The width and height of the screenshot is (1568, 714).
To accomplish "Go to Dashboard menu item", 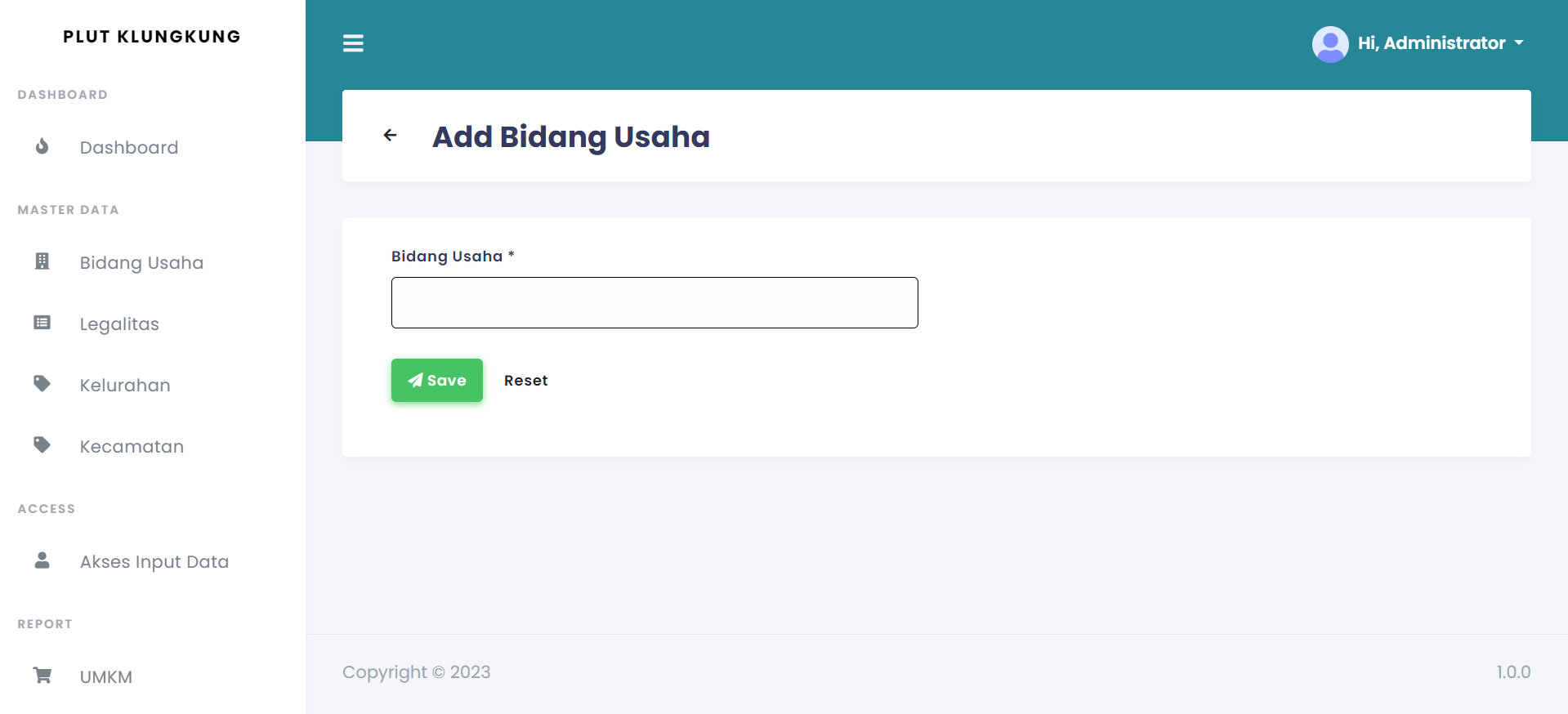I will click(x=129, y=147).
